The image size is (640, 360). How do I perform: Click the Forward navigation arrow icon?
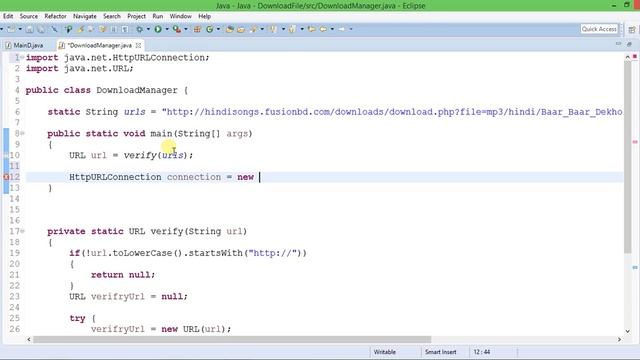[342, 29]
